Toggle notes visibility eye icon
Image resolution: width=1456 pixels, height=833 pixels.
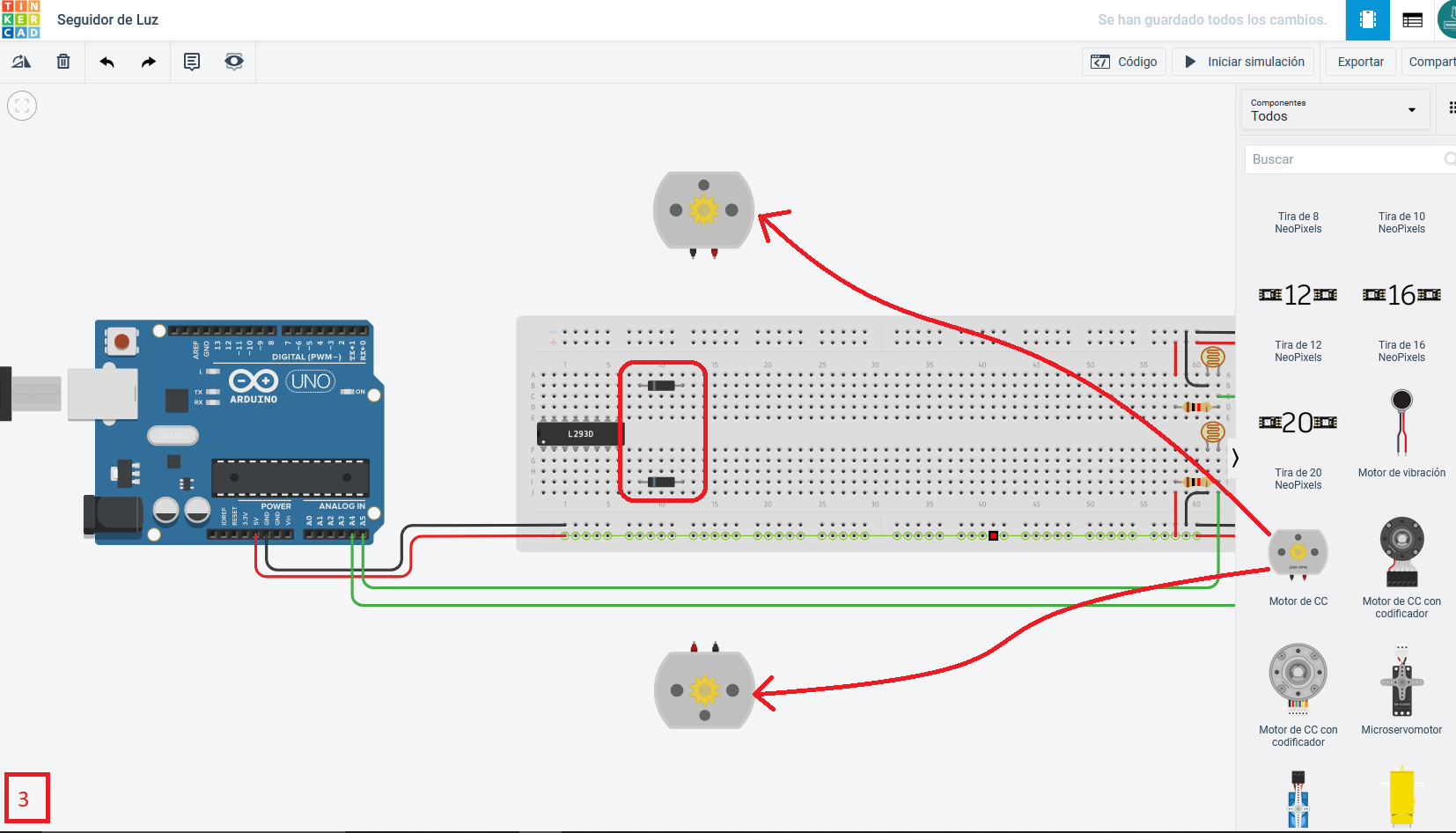click(234, 62)
